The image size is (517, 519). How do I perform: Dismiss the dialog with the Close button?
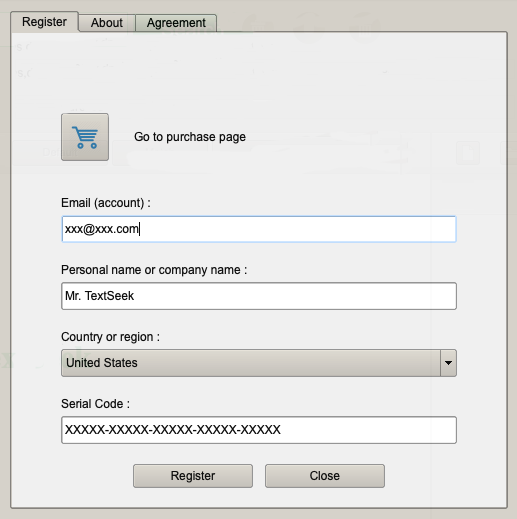[x=325, y=476]
